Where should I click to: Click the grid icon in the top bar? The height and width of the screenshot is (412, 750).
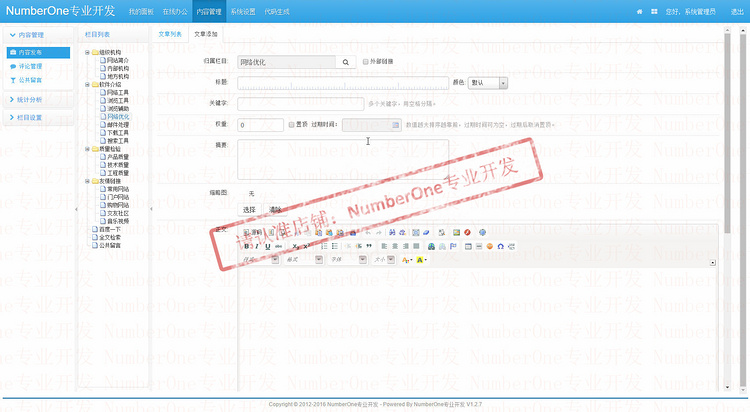(654, 11)
